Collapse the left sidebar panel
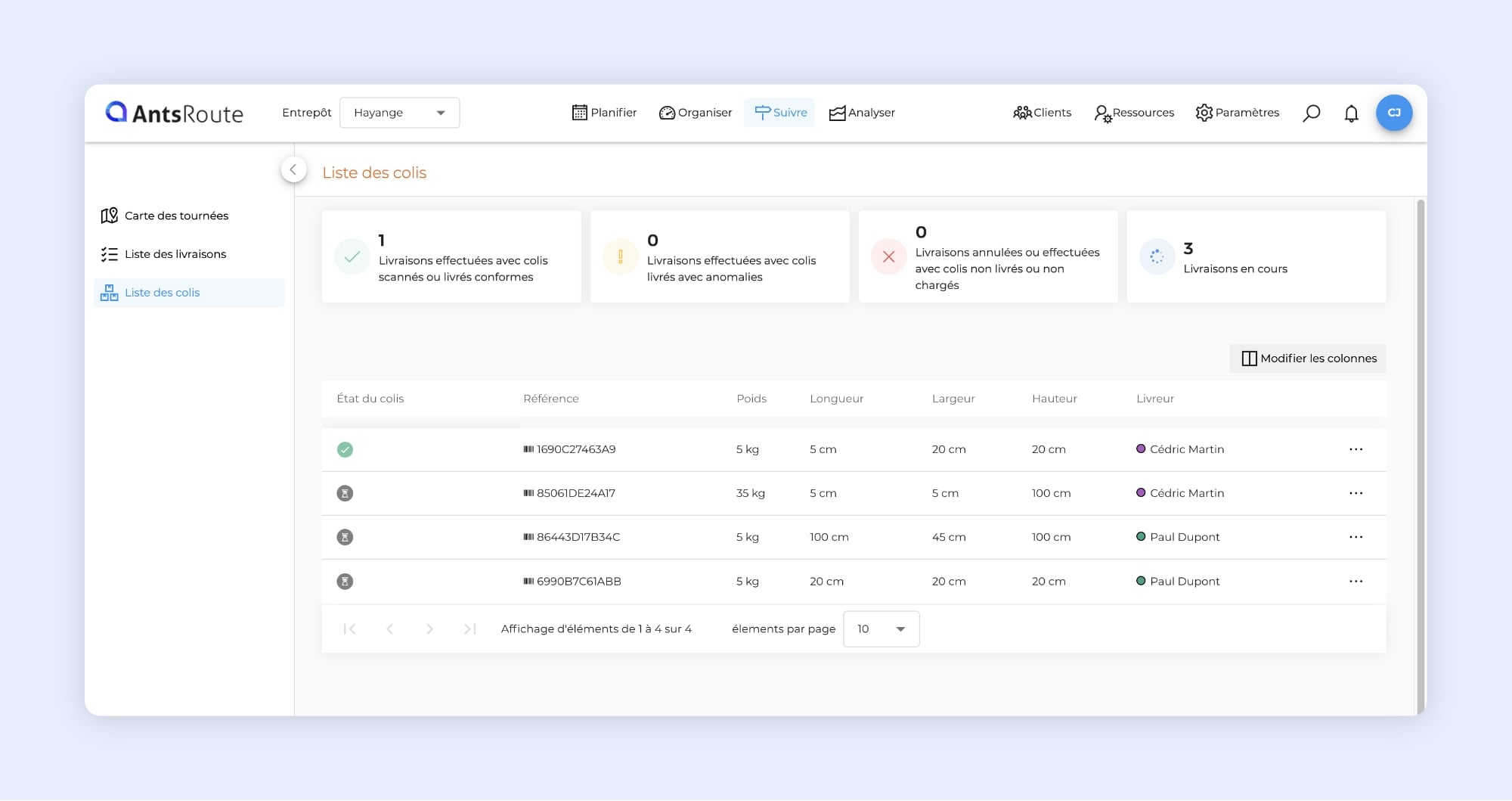 293,169
